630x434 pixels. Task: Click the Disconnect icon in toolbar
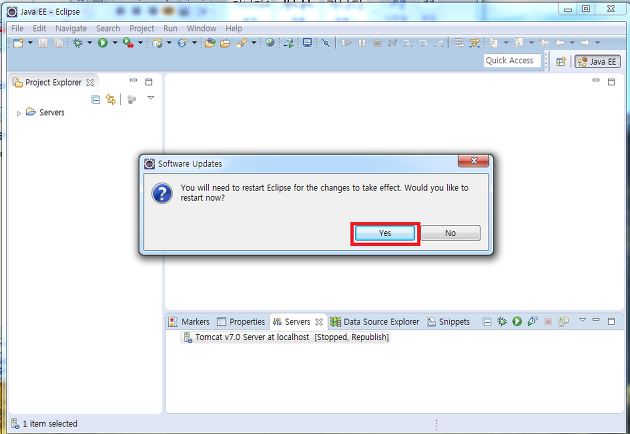393,43
